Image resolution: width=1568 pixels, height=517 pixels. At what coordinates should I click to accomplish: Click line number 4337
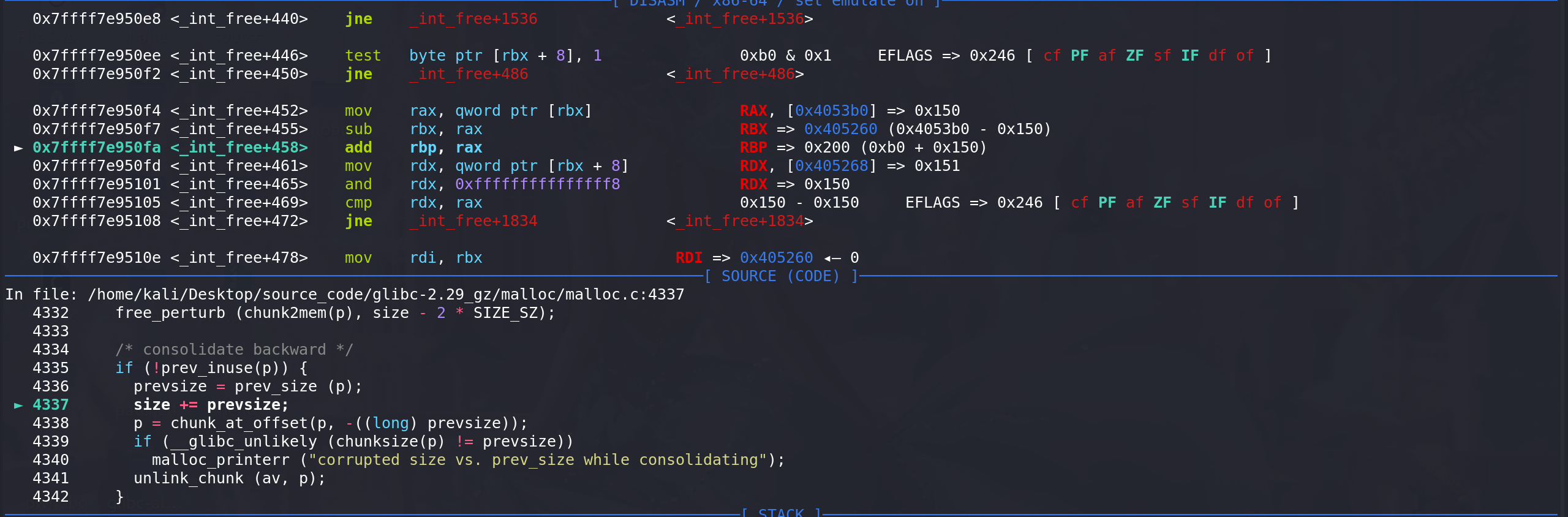pos(51,405)
